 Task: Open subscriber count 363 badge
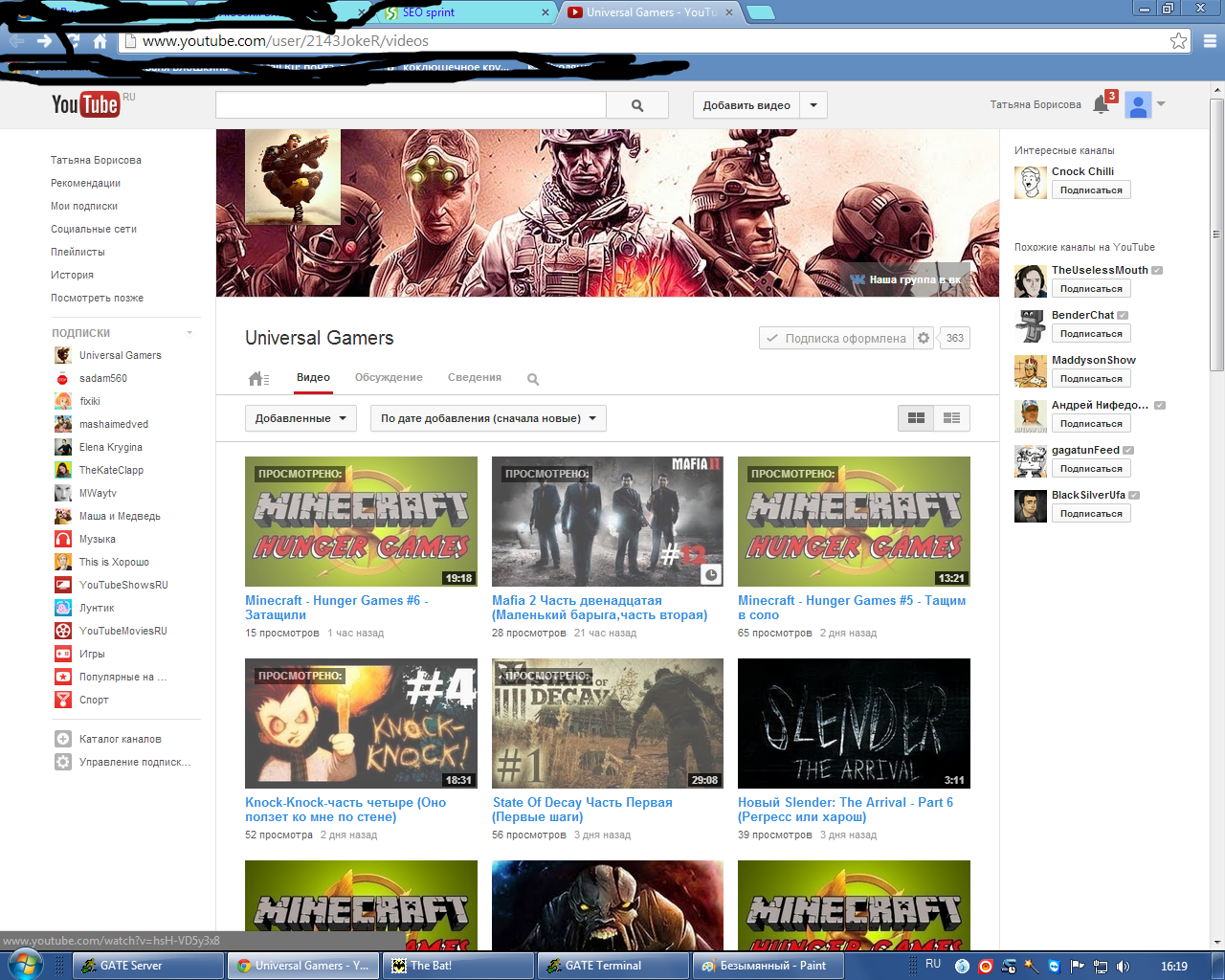pos(954,338)
